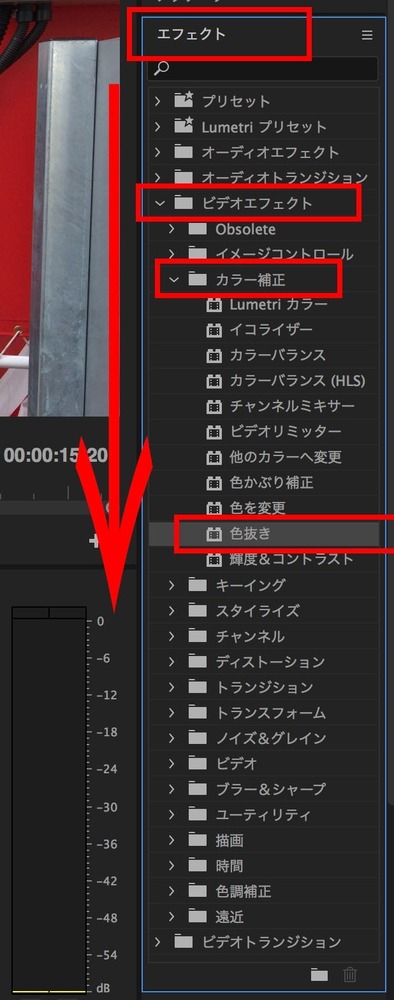Expand the ユーティリティ folder
This screenshot has height=1000, width=394.
(x=172, y=814)
